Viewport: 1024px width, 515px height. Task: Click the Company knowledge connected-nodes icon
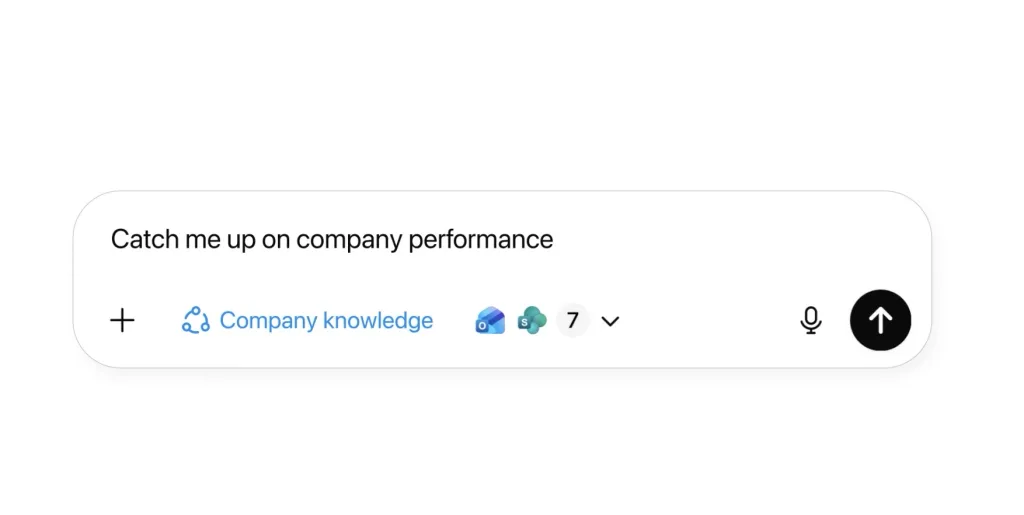point(195,320)
